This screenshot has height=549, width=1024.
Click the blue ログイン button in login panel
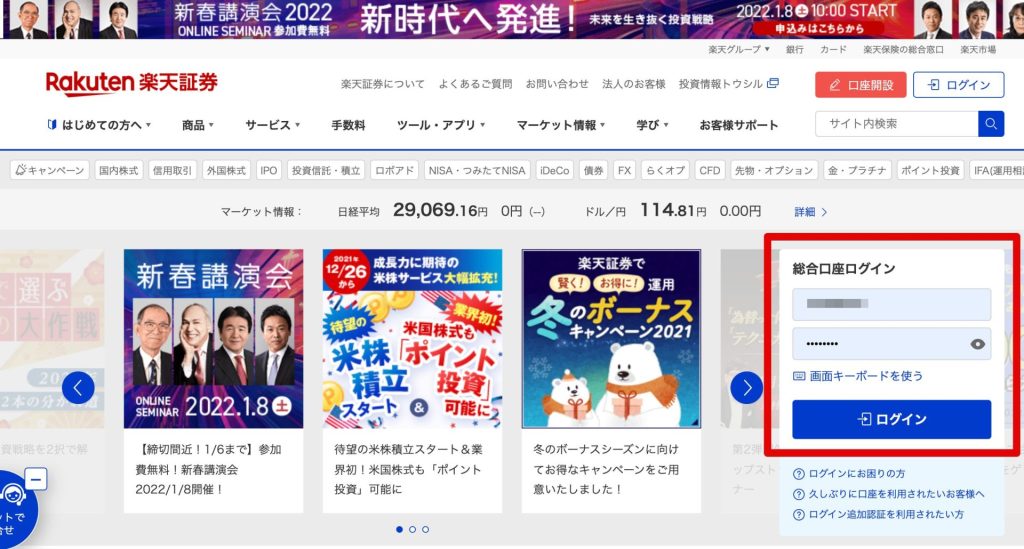tap(891, 419)
